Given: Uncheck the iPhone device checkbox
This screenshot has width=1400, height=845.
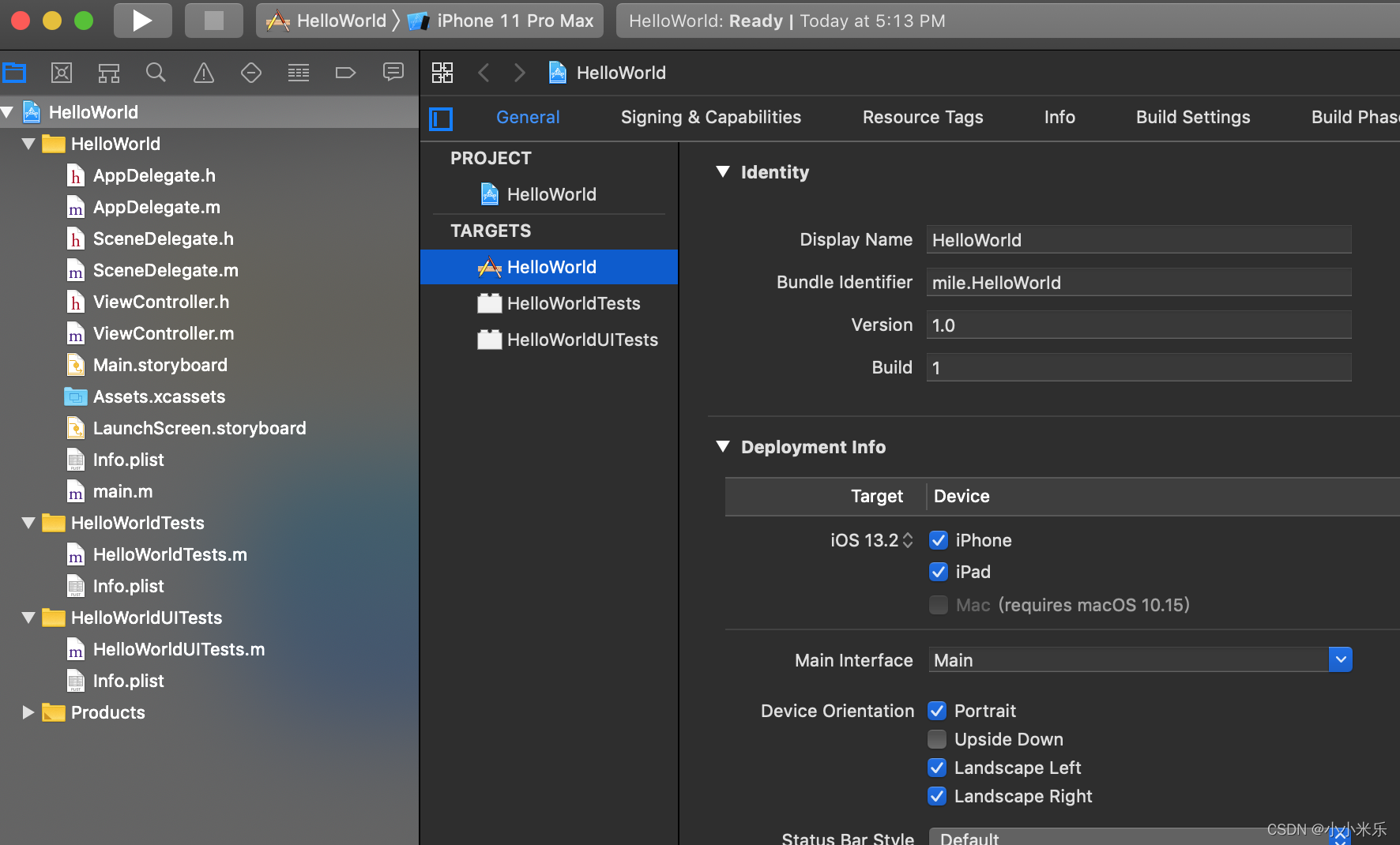Looking at the screenshot, I should click(939, 540).
